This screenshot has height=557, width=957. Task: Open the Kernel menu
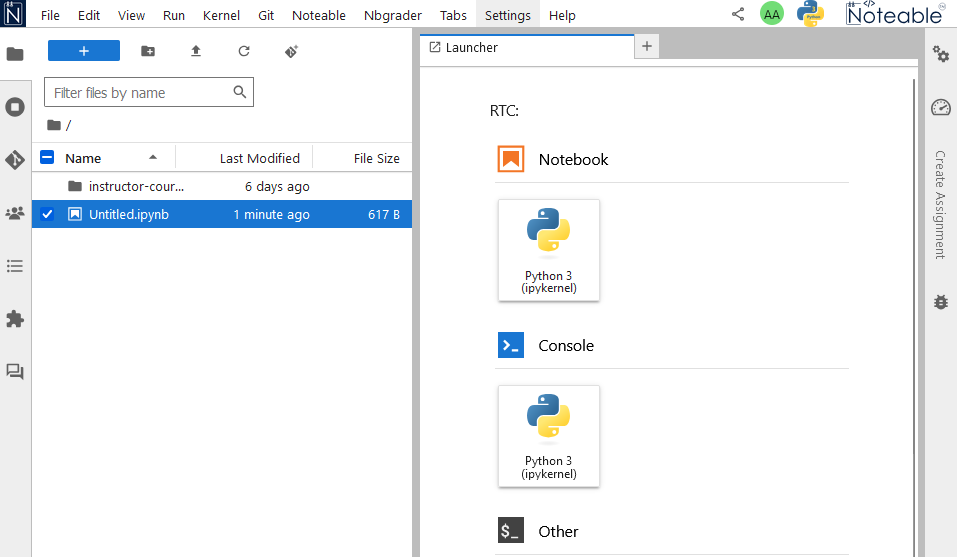pos(221,16)
